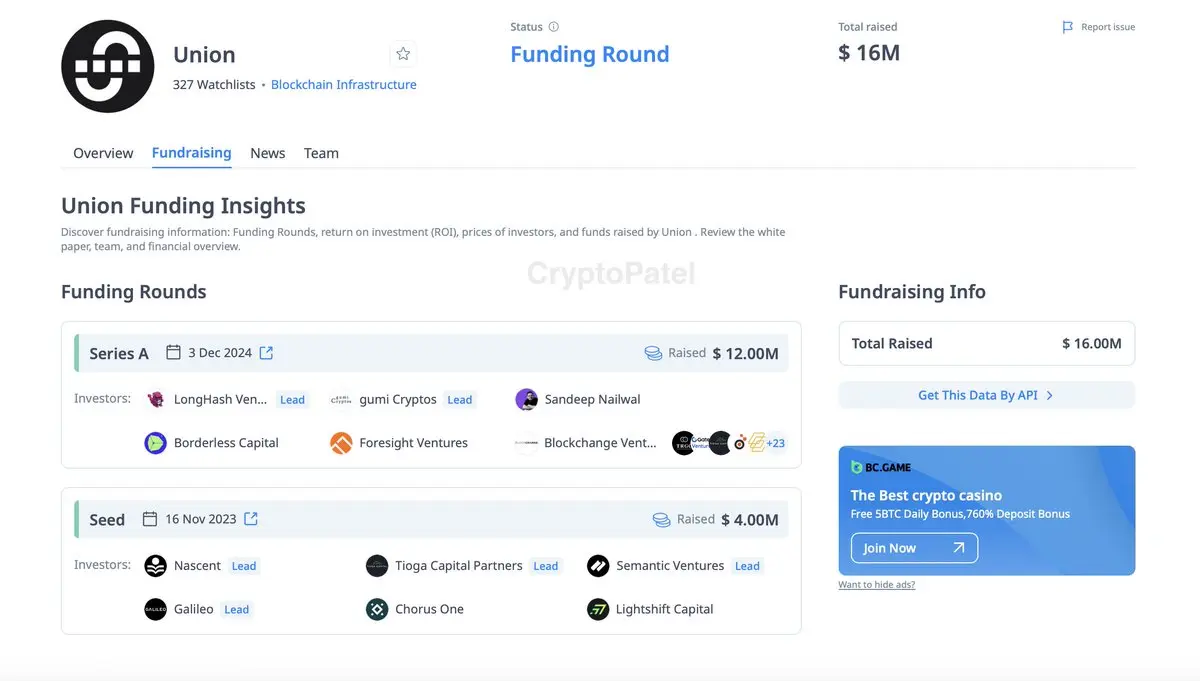1200x681 pixels.
Task: Open the Blockchain Infrastructure category link
Action: click(344, 85)
